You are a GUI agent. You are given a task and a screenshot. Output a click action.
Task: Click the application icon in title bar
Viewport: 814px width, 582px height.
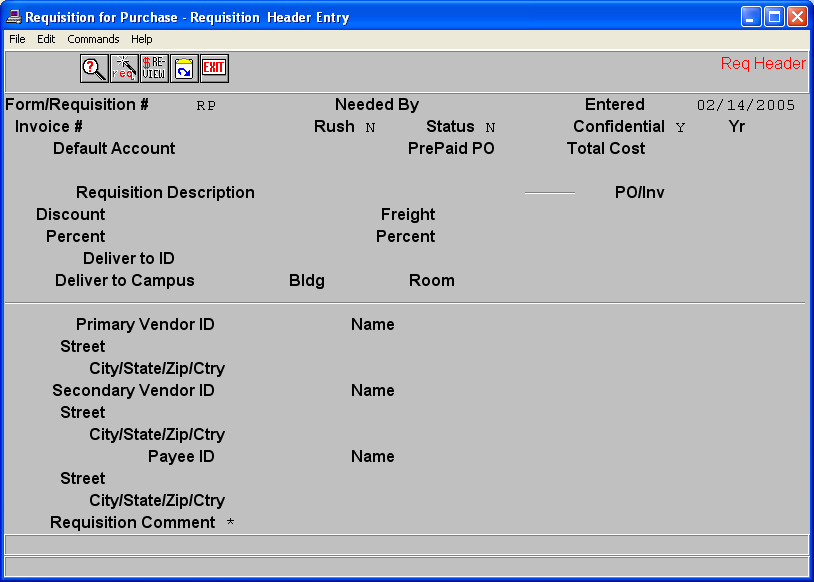click(13, 17)
